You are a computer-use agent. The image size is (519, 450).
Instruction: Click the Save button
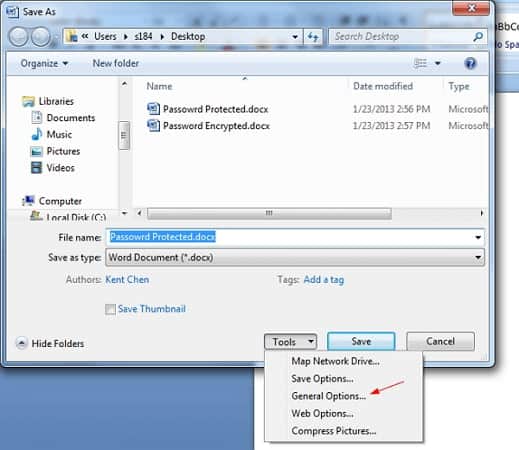pos(361,341)
